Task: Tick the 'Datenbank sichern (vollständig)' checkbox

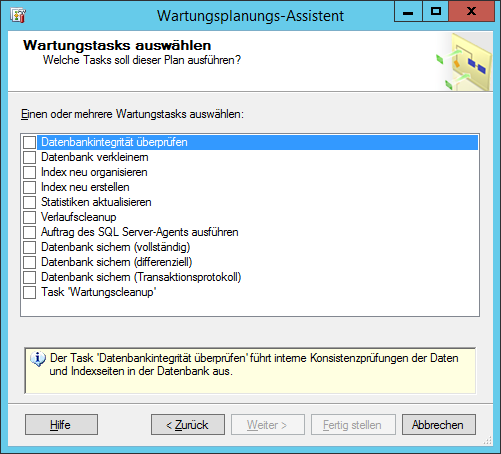Action: (x=29, y=247)
